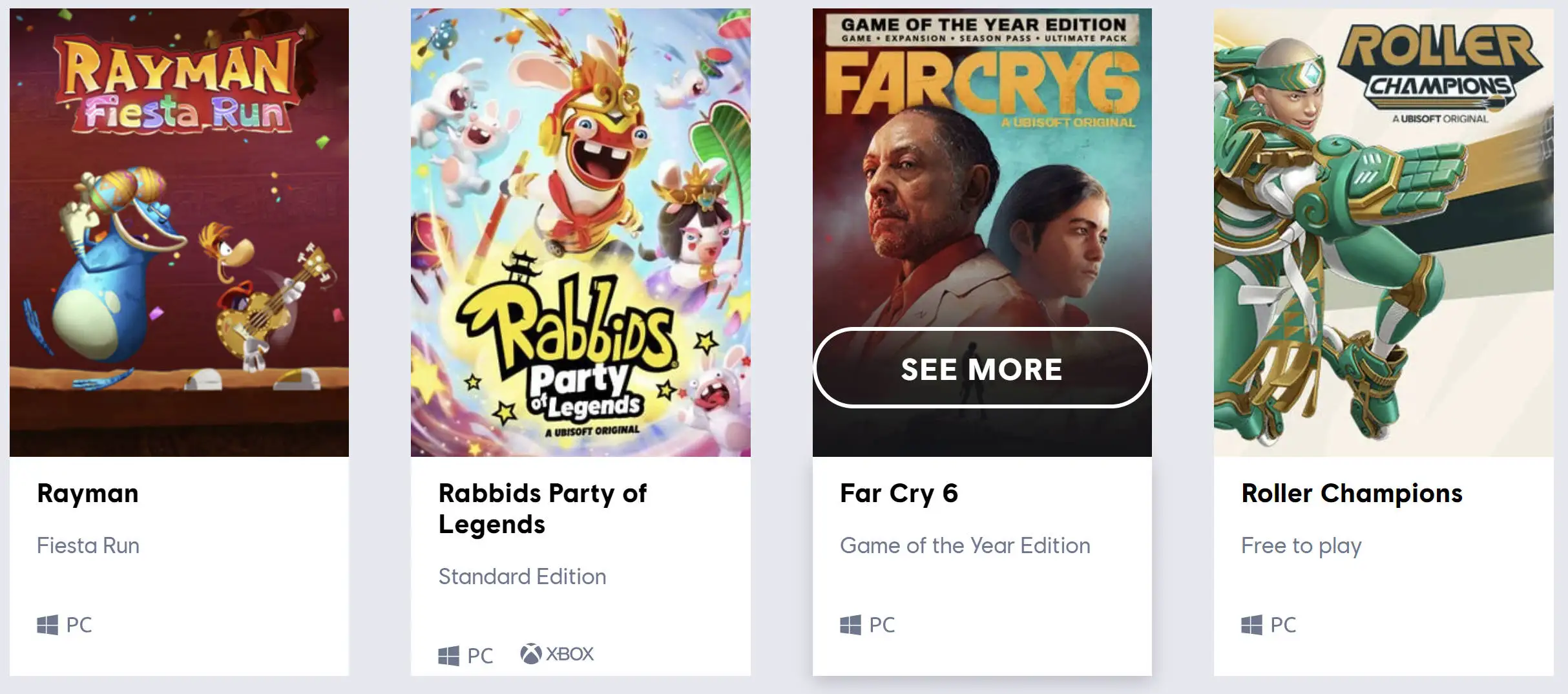
Task: Select the Game of the Year Edition subtitle
Action: (965, 546)
